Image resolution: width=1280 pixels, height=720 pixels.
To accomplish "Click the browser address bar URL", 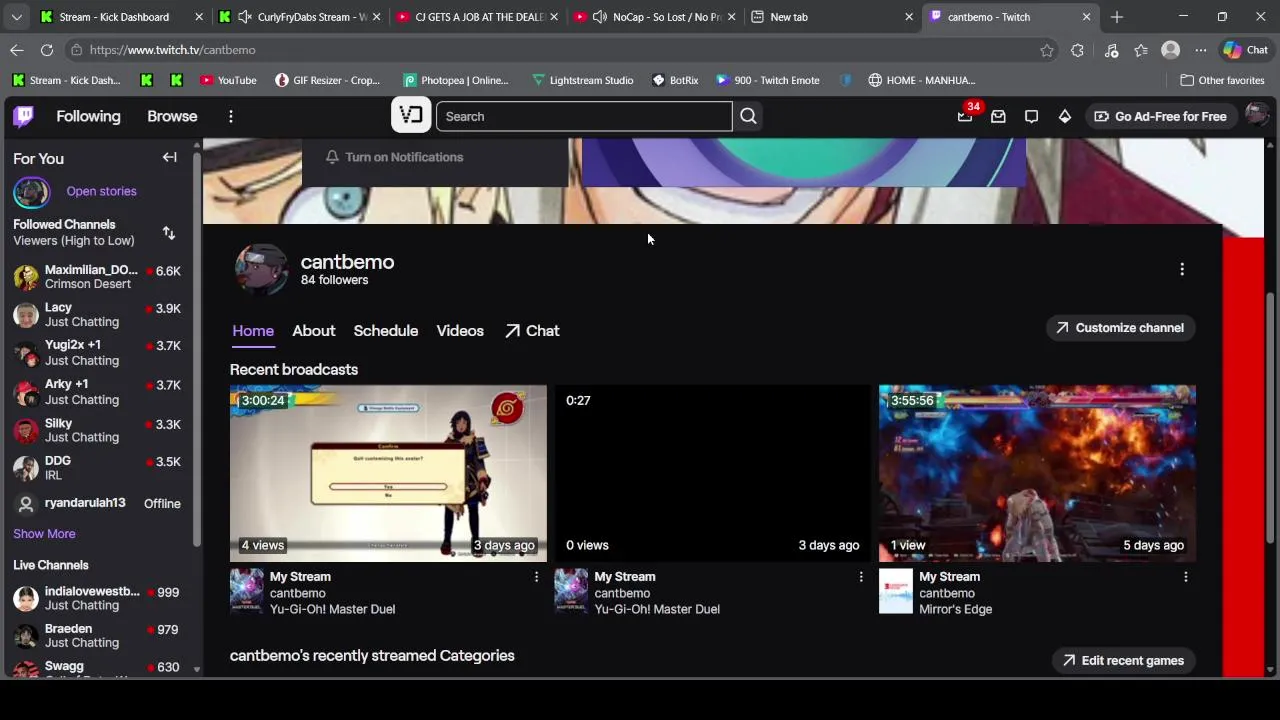I will (172, 50).
